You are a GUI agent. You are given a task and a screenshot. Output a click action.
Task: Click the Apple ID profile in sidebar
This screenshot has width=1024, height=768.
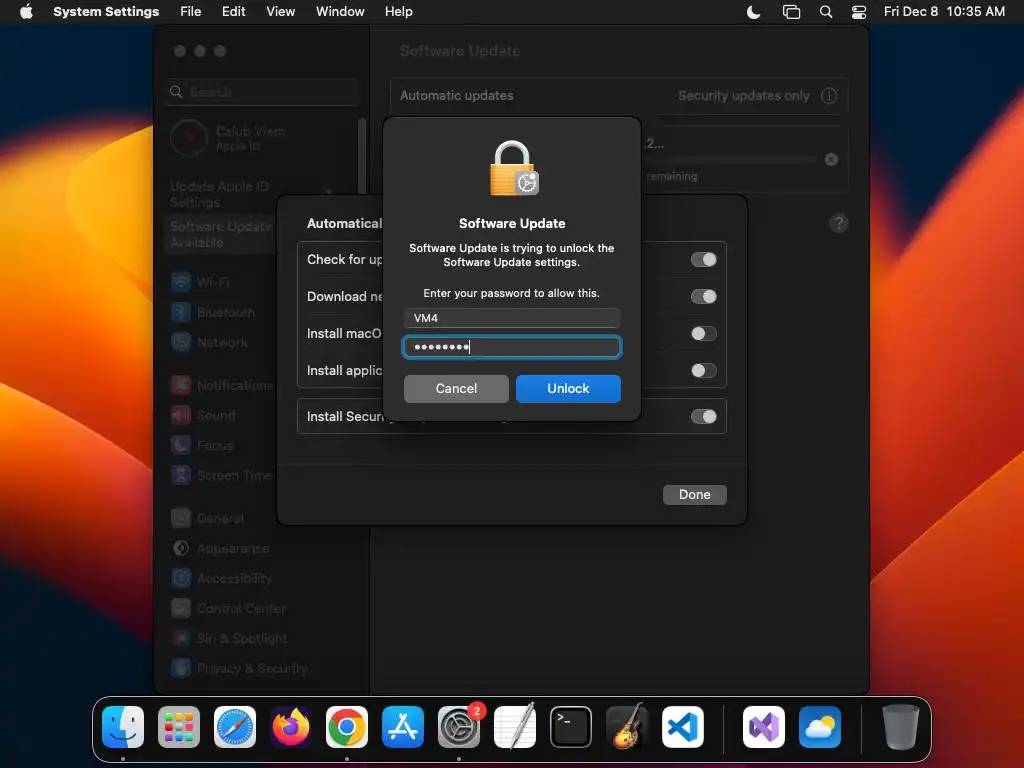(x=229, y=138)
